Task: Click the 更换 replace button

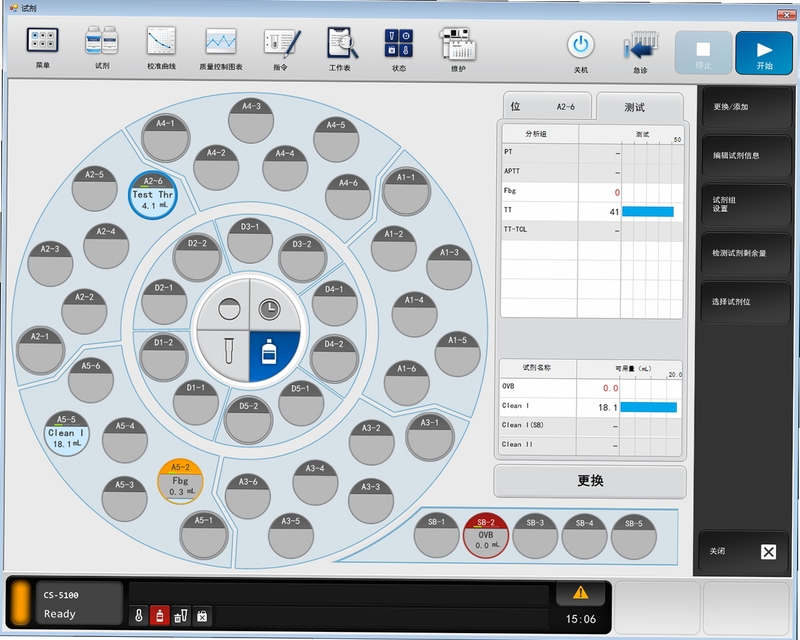Action: point(590,481)
